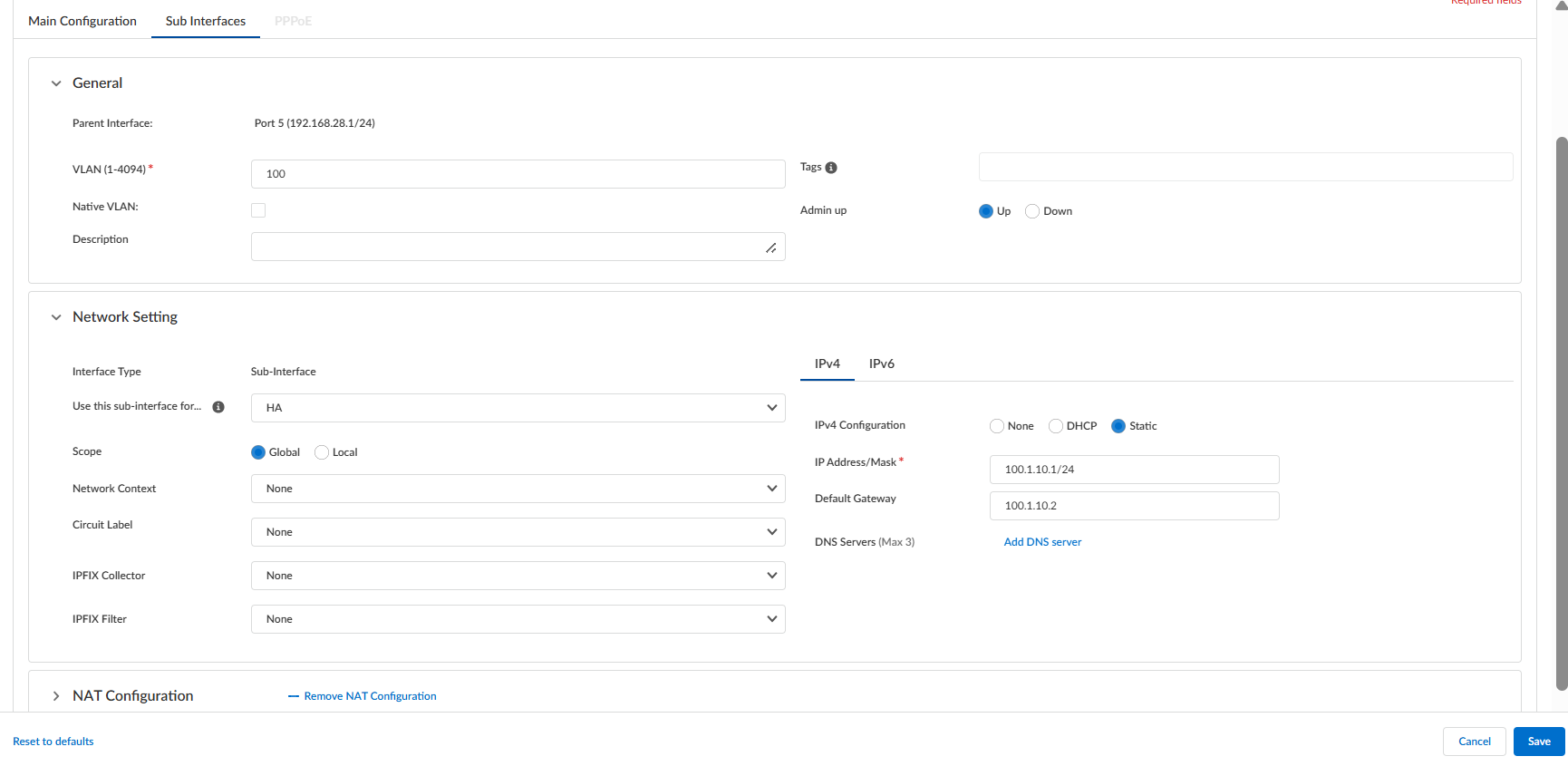Enable the Native VLAN checkbox
The width and height of the screenshot is (1568, 766).
coord(258,210)
